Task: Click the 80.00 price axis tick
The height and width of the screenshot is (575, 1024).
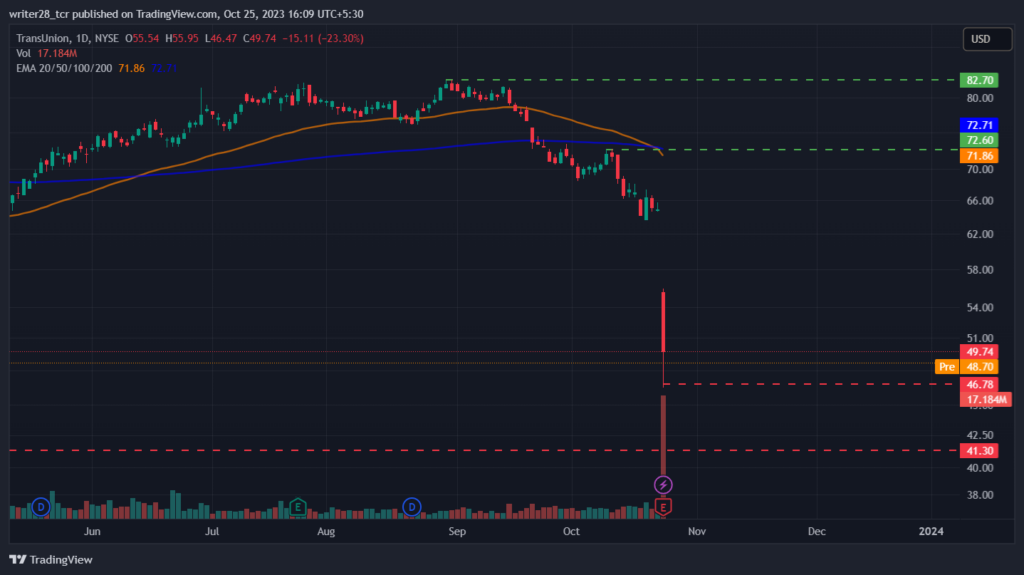Action: click(x=980, y=98)
